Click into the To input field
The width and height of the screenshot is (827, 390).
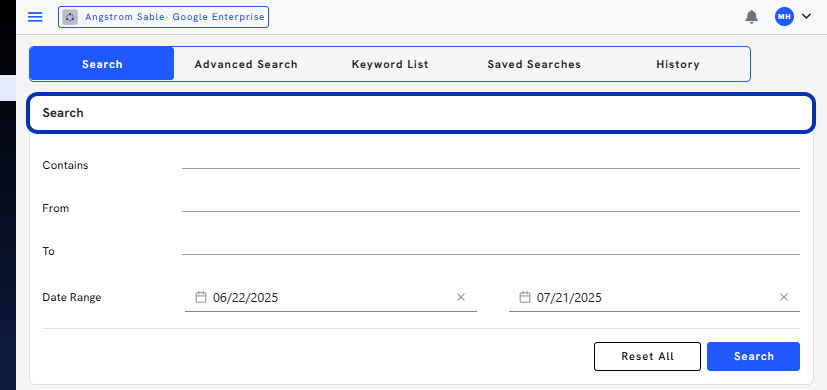[x=491, y=248]
